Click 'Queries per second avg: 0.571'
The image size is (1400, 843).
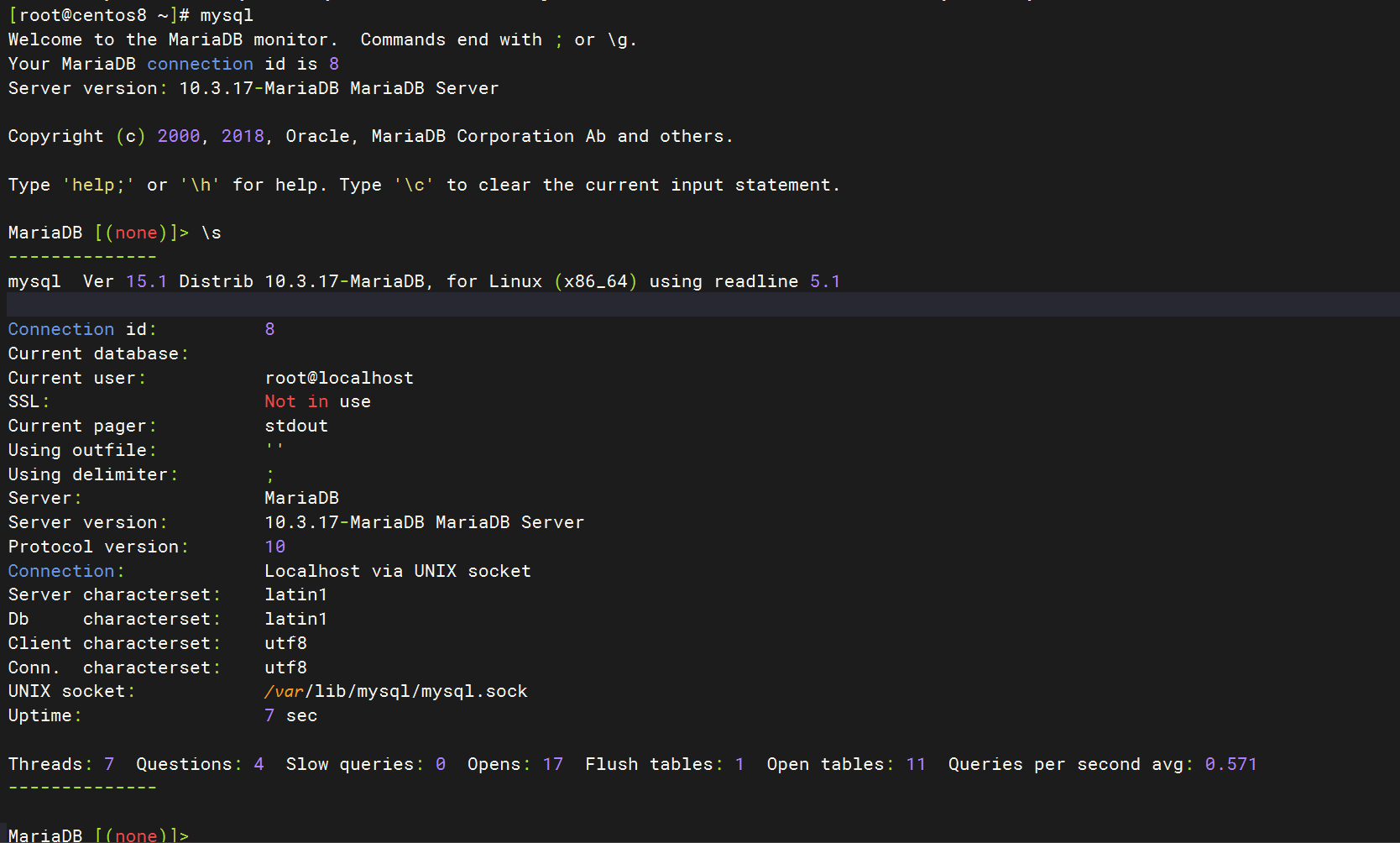[1103, 764]
